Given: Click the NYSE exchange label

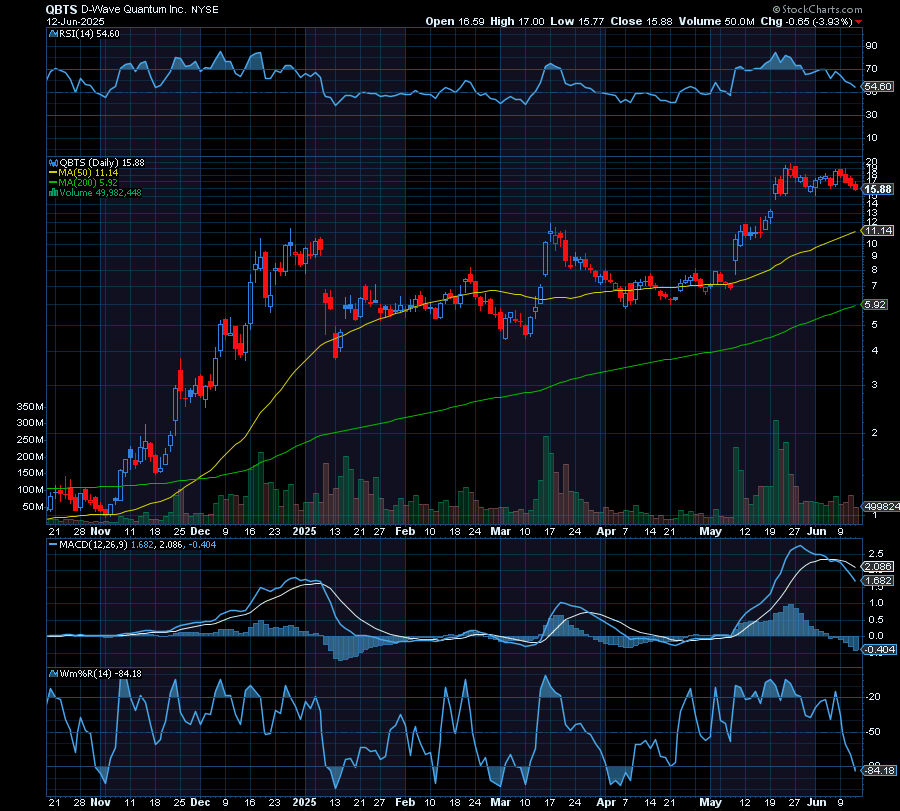Looking at the screenshot, I should [204, 9].
